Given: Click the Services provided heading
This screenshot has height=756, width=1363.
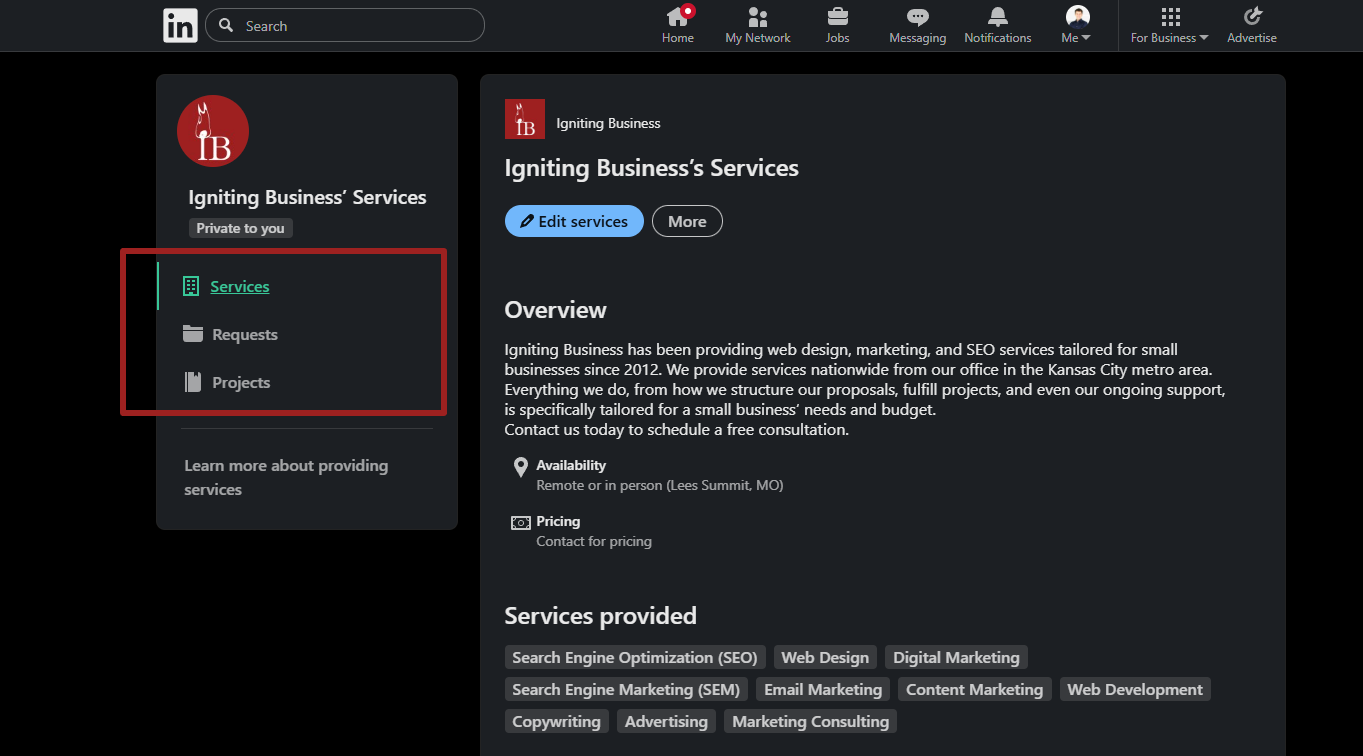Looking at the screenshot, I should [x=600, y=616].
